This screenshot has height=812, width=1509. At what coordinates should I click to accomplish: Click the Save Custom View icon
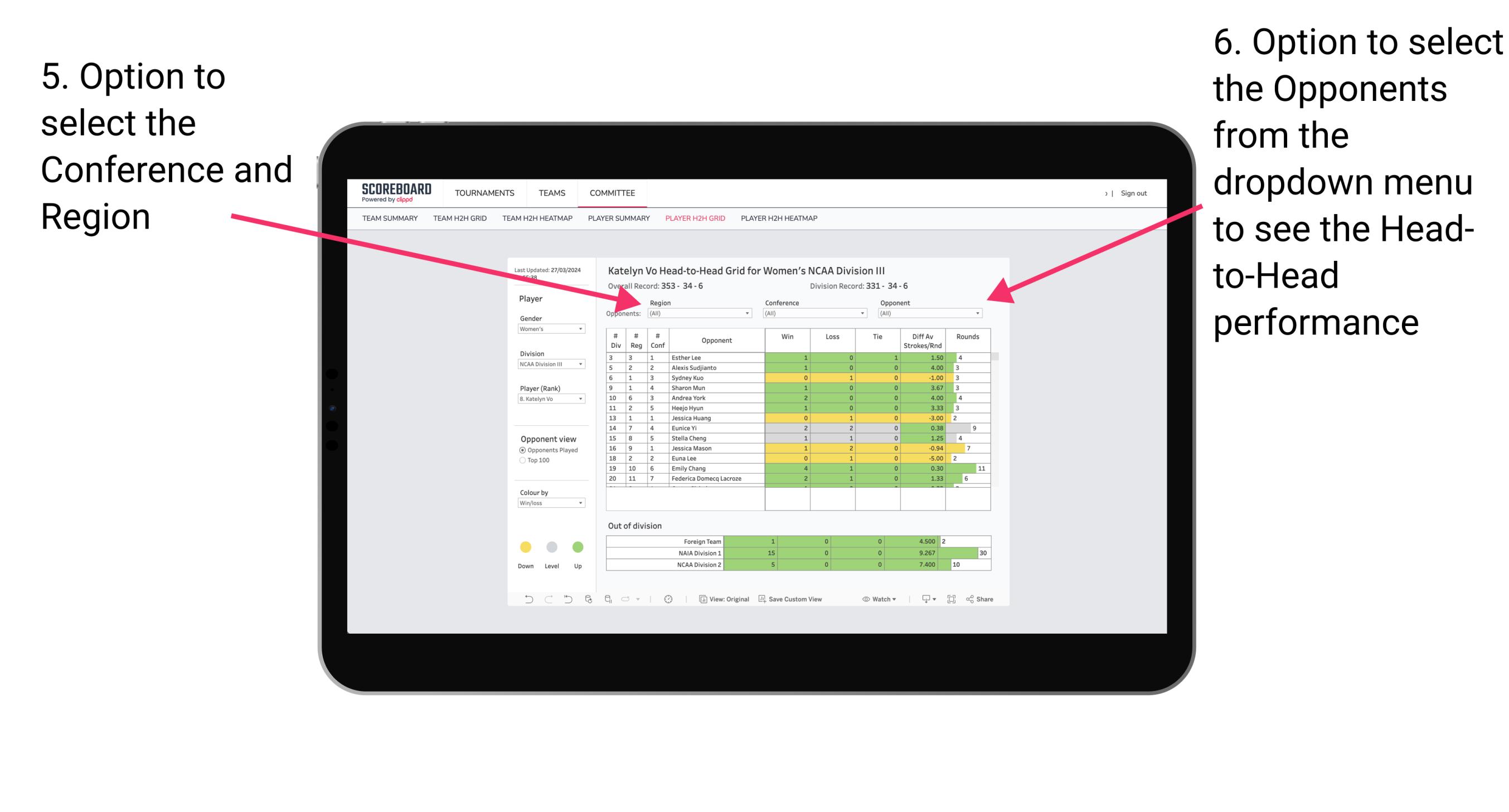pyautogui.click(x=763, y=600)
